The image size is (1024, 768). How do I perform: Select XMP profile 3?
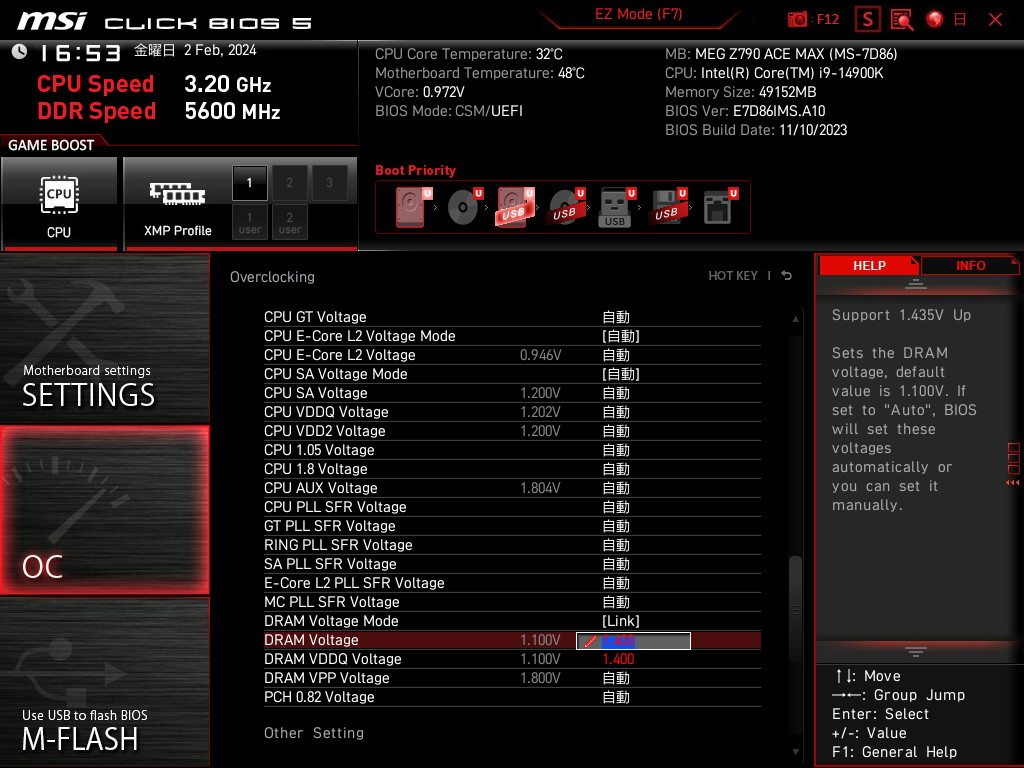pos(329,183)
